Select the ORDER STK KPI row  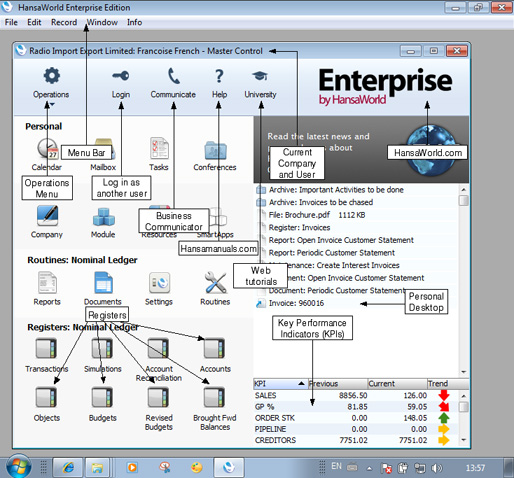click(356, 418)
